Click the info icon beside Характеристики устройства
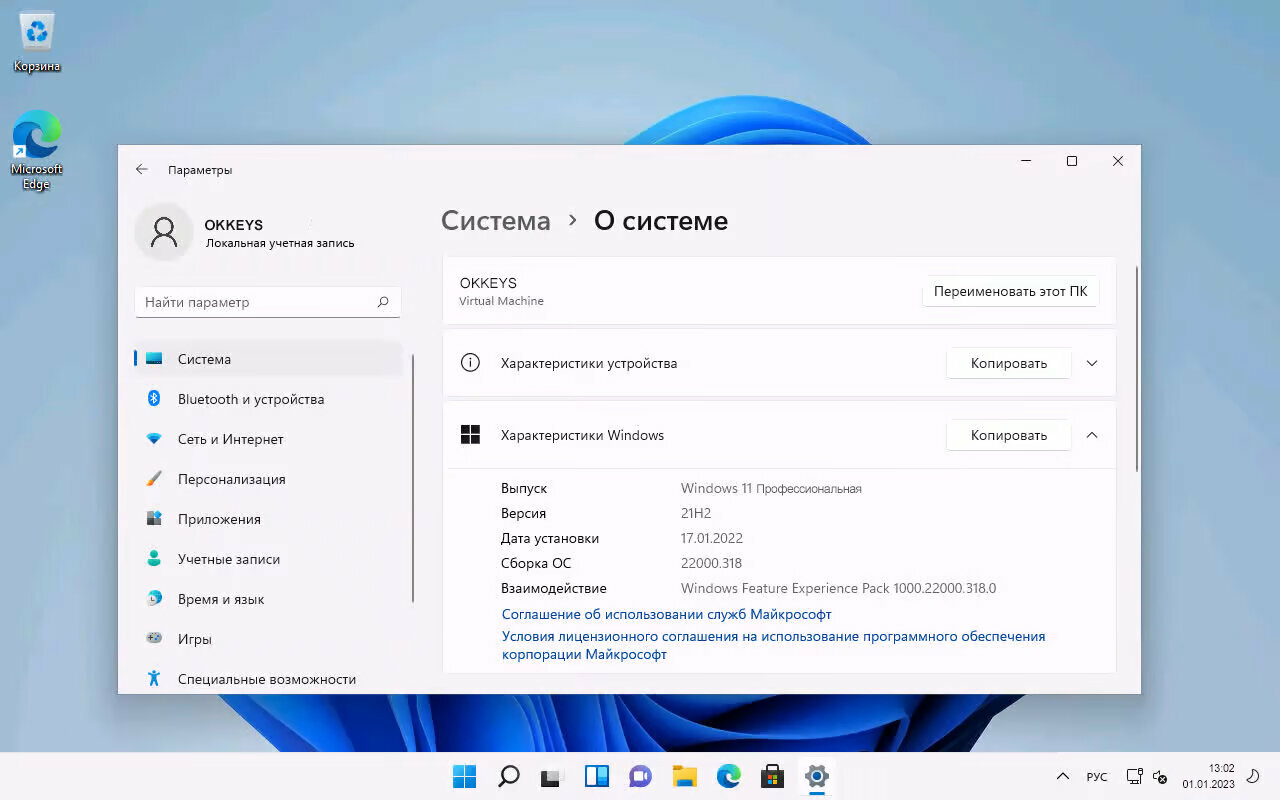 coord(470,363)
